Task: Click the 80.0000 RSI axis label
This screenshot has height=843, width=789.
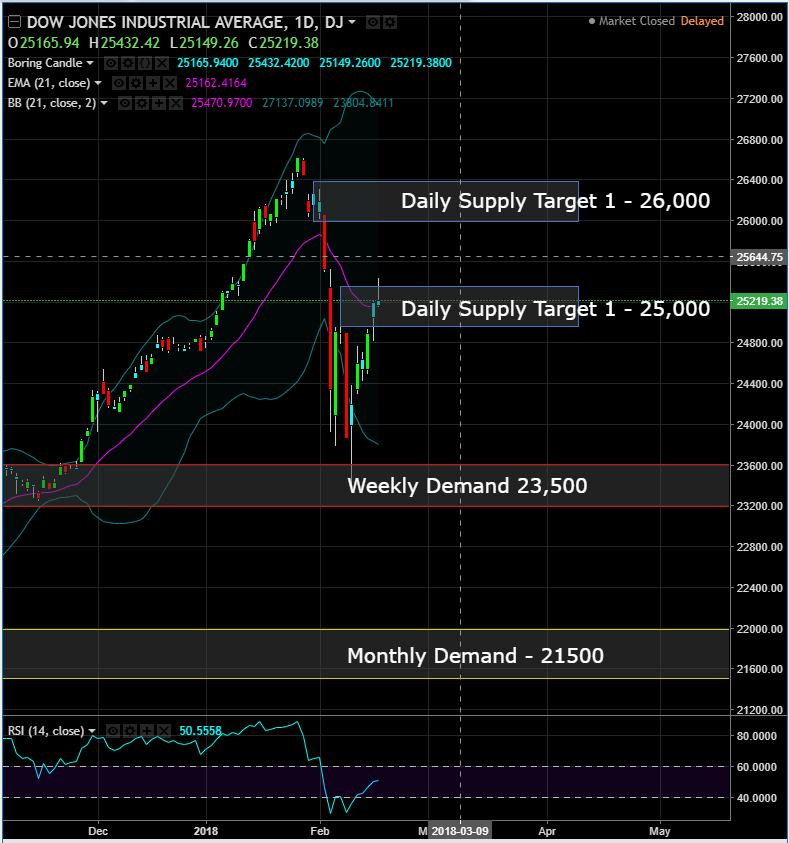Action: click(x=757, y=735)
